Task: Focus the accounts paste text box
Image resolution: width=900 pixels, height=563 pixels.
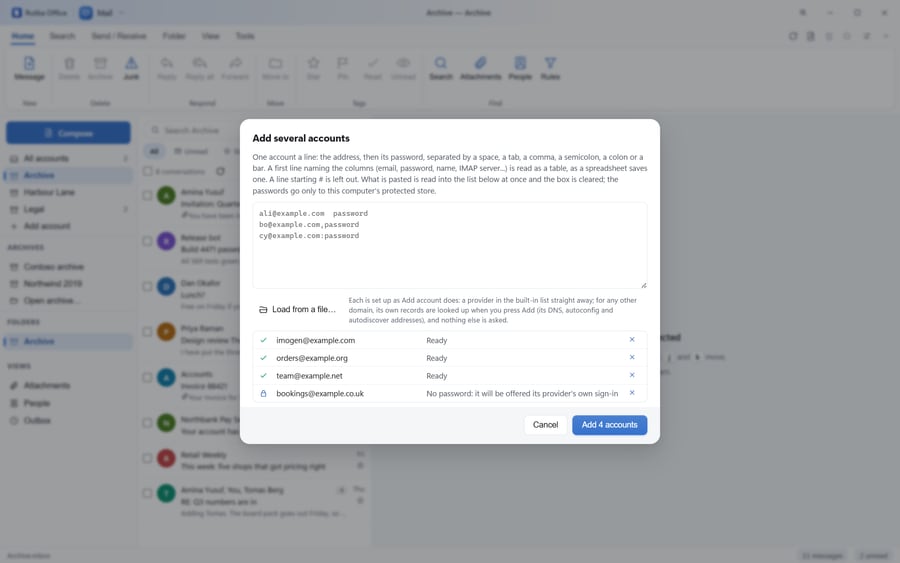Action: coord(450,245)
